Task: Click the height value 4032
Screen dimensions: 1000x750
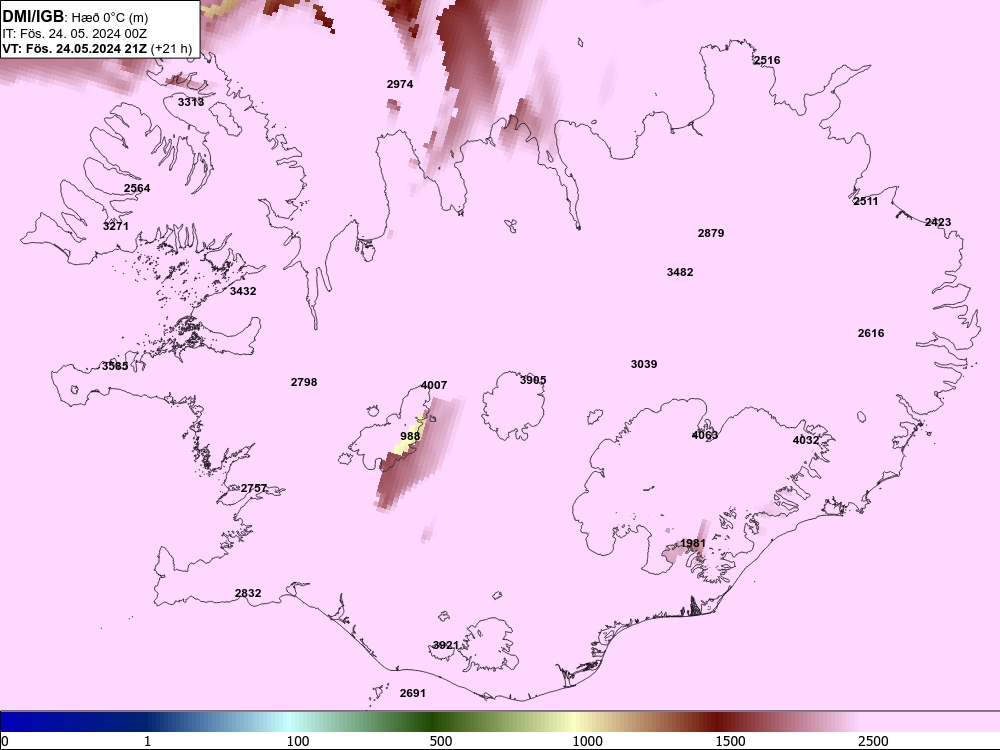Action: [x=805, y=441]
